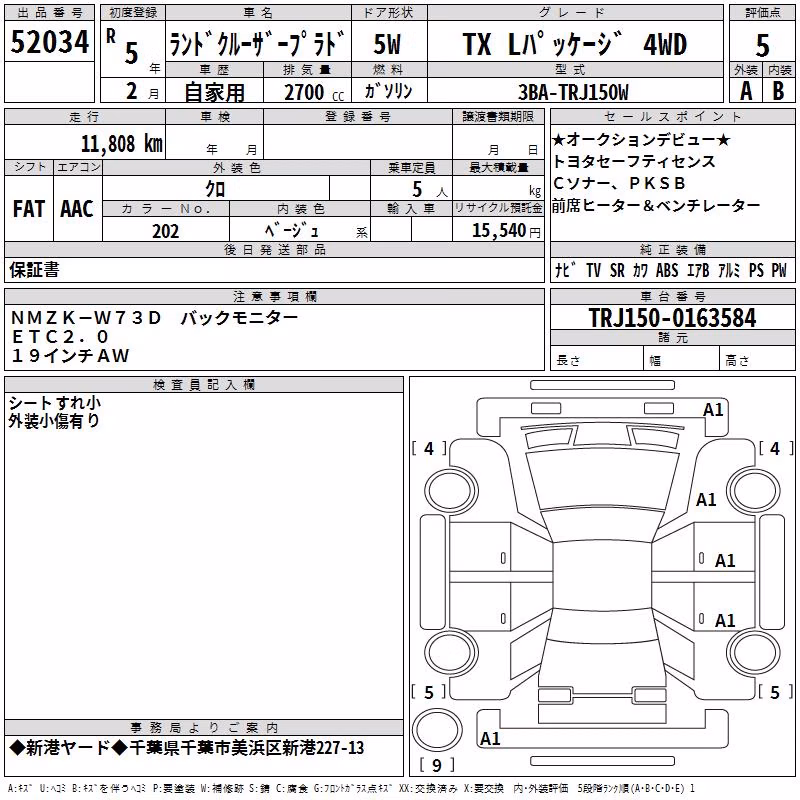Click the 19インチAW note
This screenshot has width=800, height=800.
click(70, 356)
